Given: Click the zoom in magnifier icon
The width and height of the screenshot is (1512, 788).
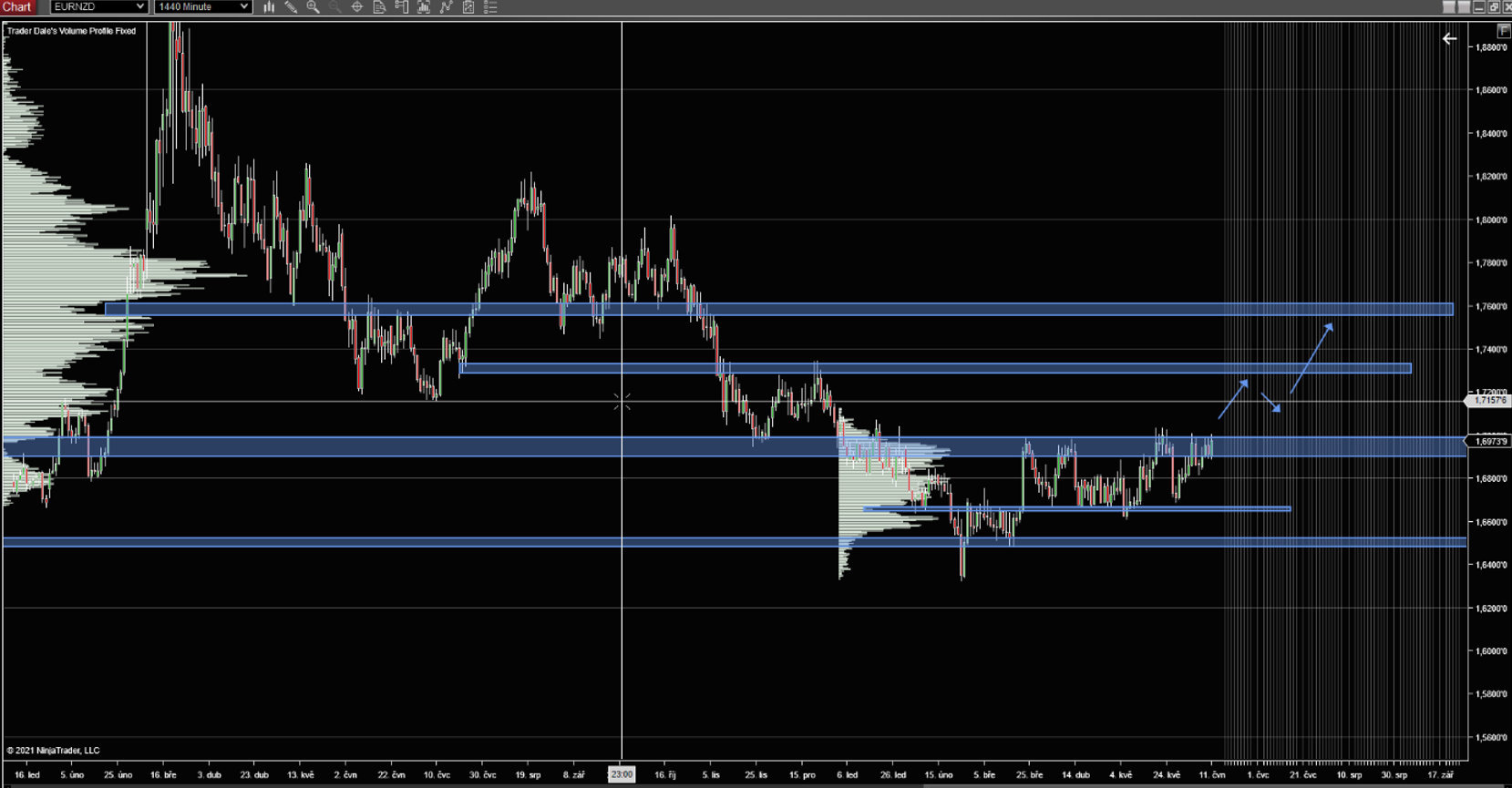Looking at the screenshot, I should [x=313, y=7].
